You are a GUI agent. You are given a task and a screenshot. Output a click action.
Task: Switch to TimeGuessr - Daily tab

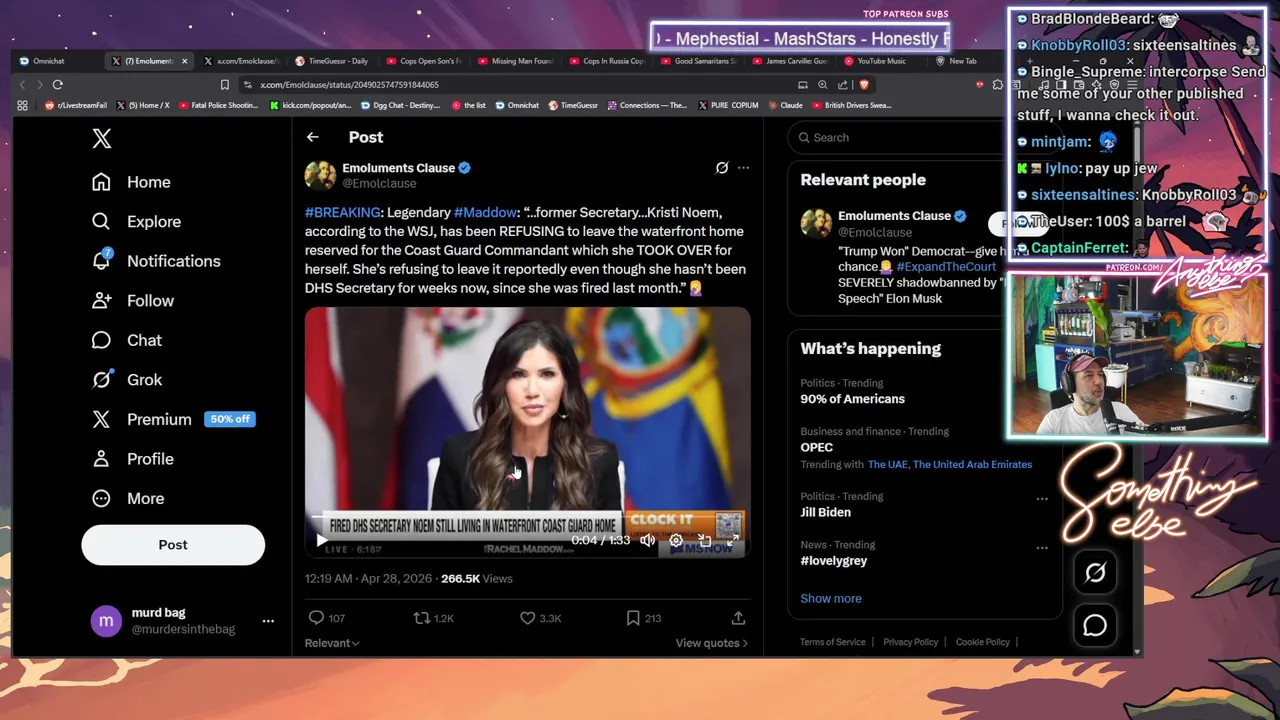tap(336, 61)
